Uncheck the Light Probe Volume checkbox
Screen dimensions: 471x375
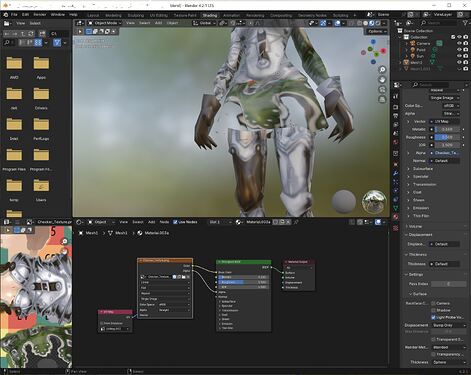coord(433,317)
